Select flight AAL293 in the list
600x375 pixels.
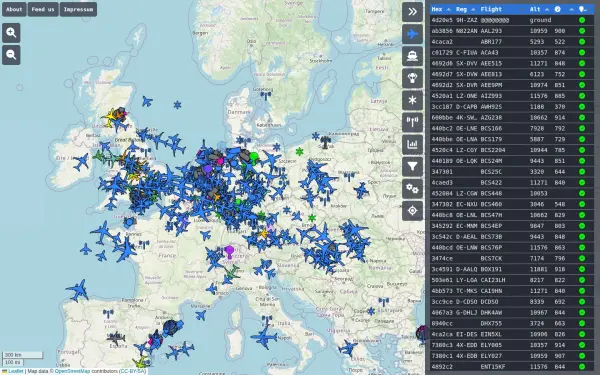(x=512, y=31)
